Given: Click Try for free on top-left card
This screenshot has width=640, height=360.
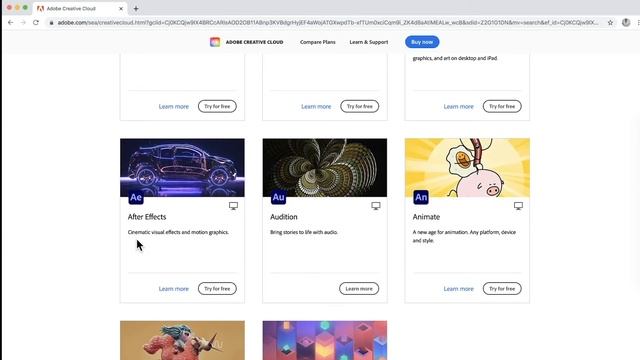Looking at the screenshot, I should [x=217, y=106].
